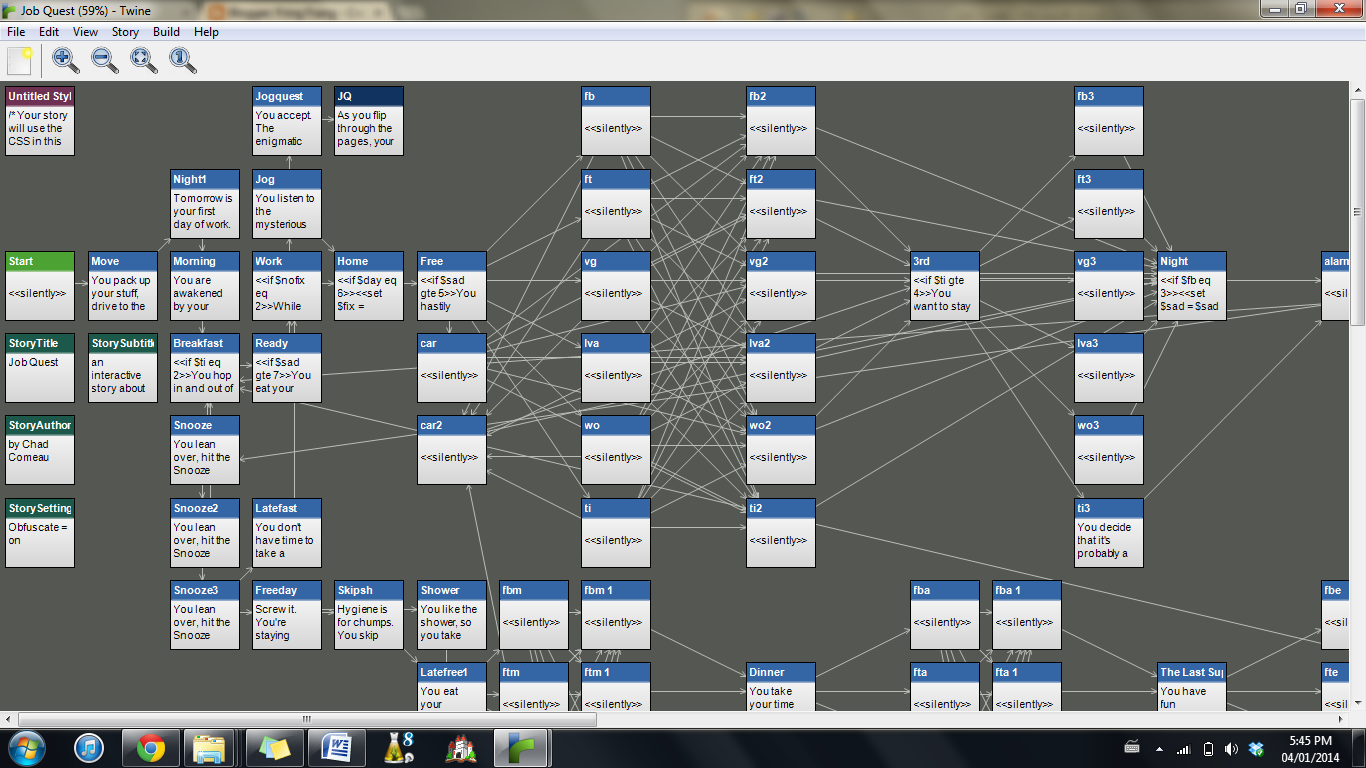Open the File menu

coord(16,32)
